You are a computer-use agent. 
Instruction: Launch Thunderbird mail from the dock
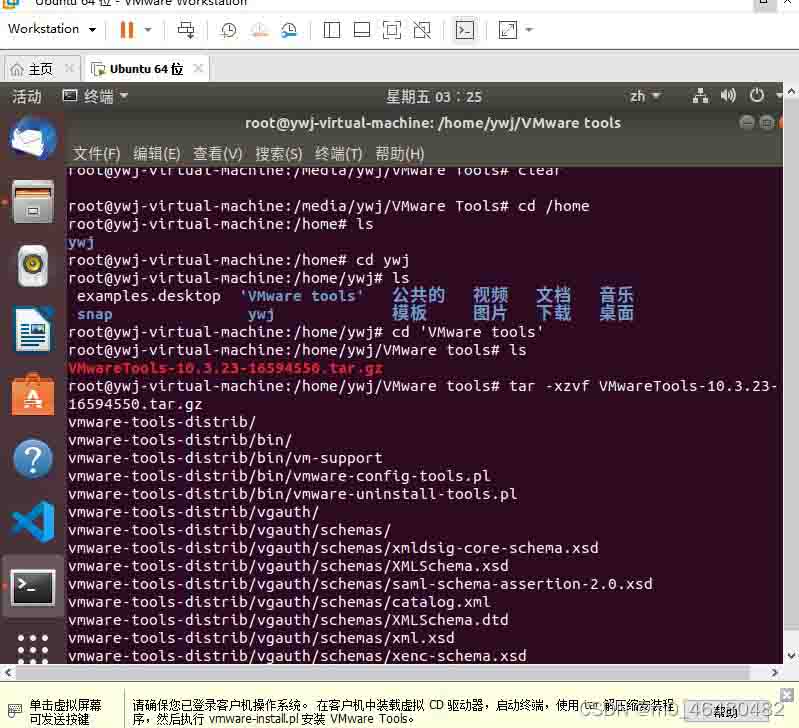[33, 139]
